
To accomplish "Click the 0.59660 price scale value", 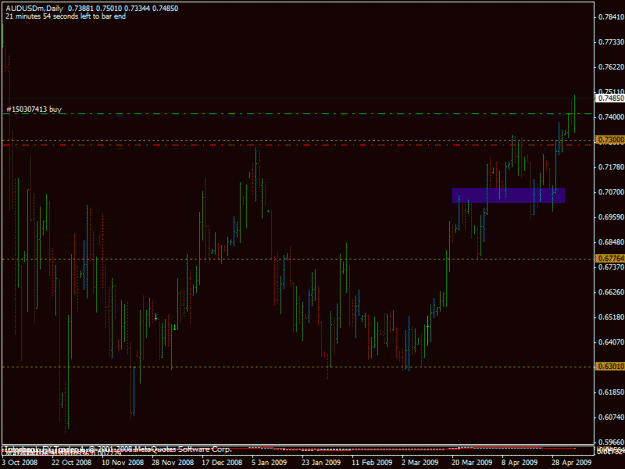I will point(611,442).
